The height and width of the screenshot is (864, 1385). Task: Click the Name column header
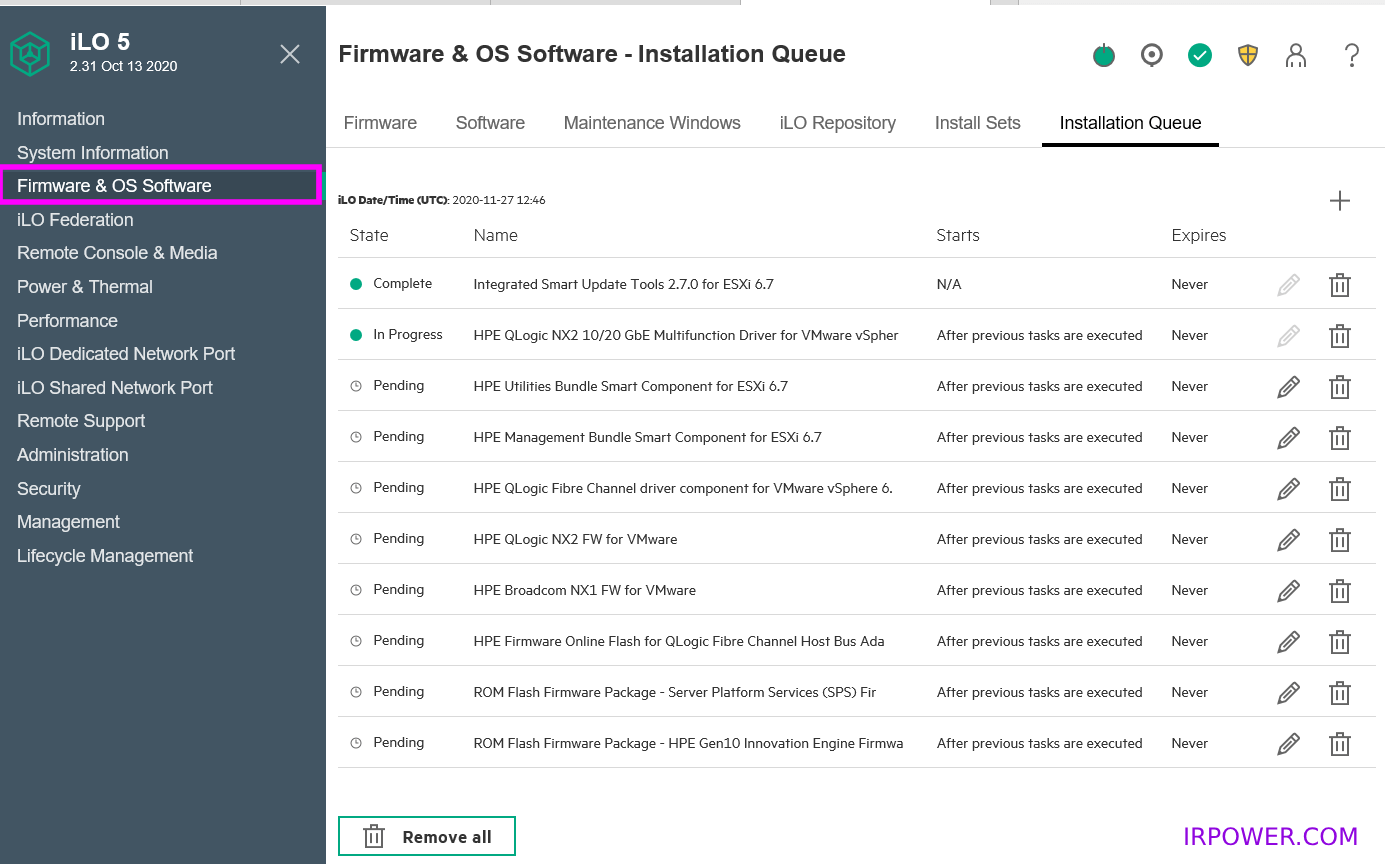click(x=496, y=236)
